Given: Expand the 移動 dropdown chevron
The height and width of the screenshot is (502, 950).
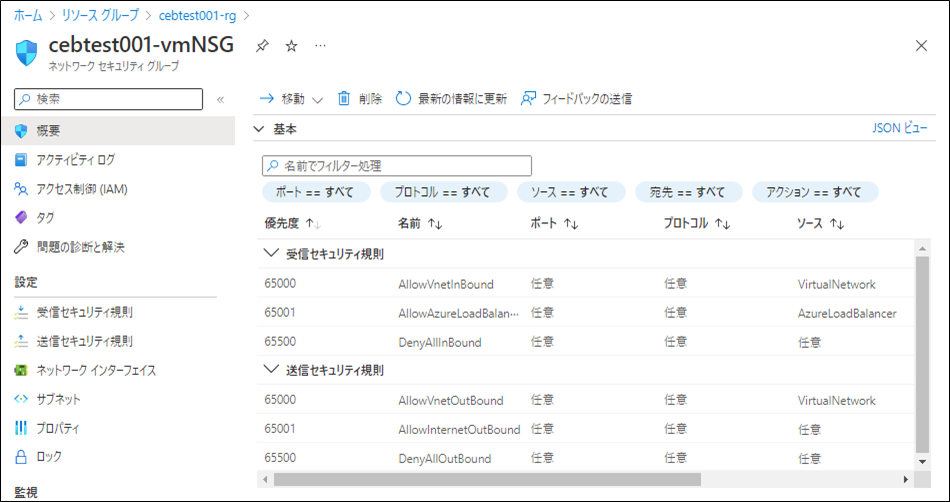Looking at the screenshot, I should 317,100.
